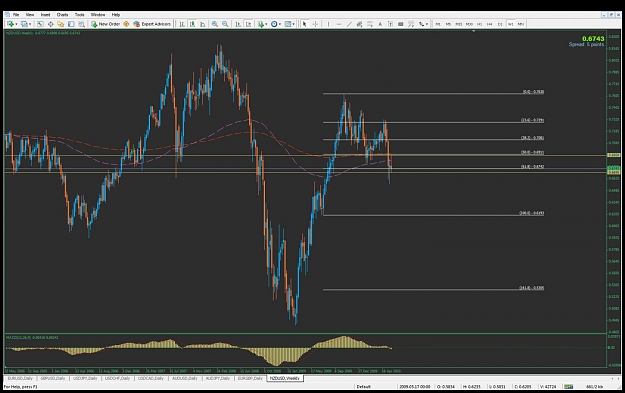Viewport: 625px width, 393px height.
Task: Switch to GBPUSD,Daily chart tab
Action: 53,378
